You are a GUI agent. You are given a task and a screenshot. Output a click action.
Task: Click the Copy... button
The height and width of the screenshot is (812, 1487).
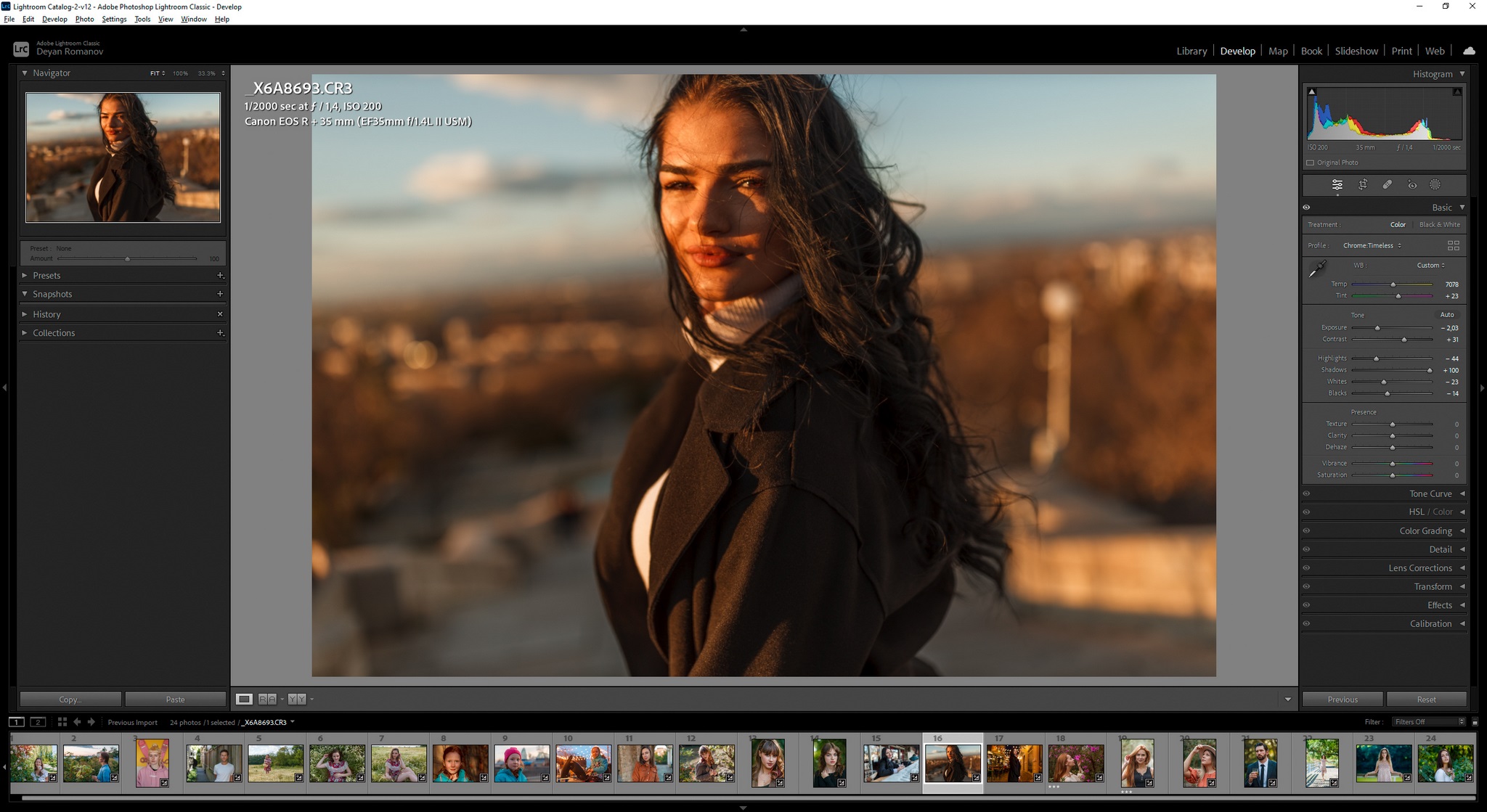pyautogui.click(x=70, y=700)
